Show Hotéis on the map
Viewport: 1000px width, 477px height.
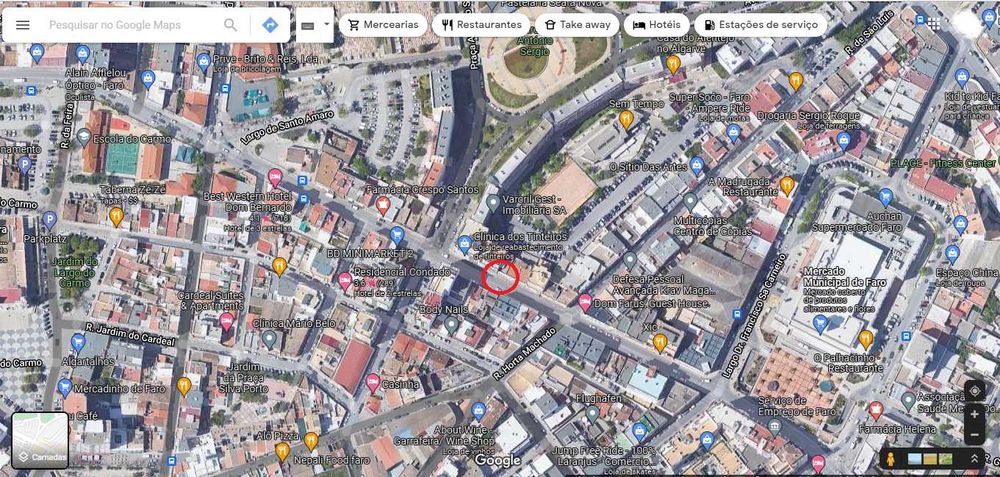656,25
